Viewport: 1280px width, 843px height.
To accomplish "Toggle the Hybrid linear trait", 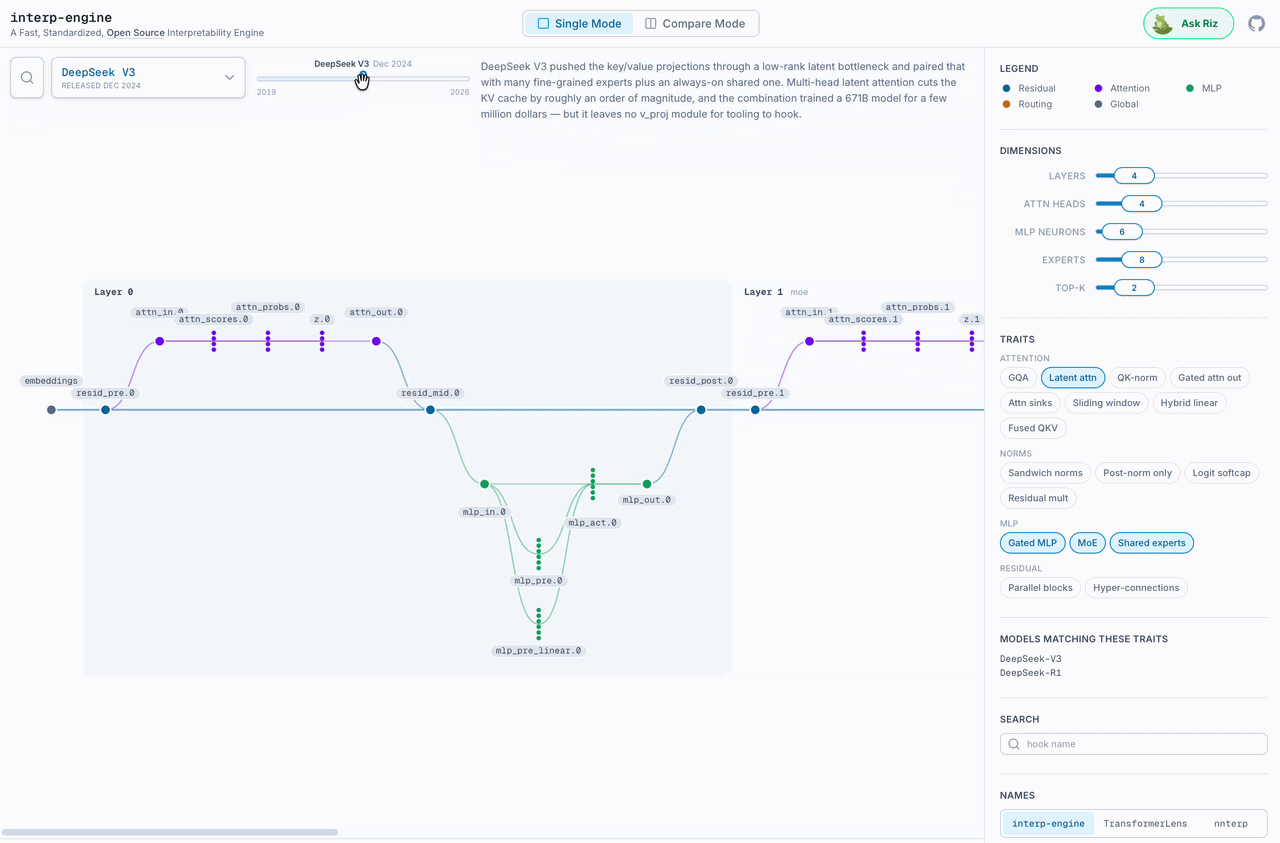I will 1189,403.
